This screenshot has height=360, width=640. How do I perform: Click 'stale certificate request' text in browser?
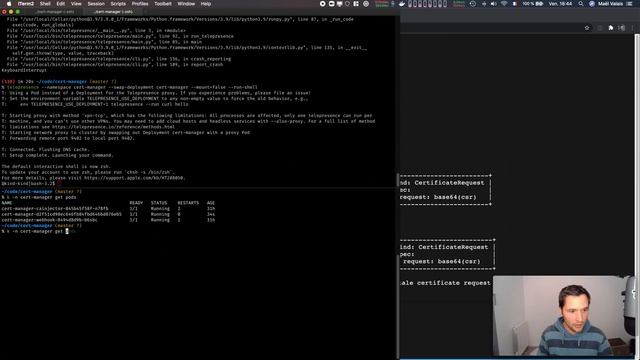(445, 283)
